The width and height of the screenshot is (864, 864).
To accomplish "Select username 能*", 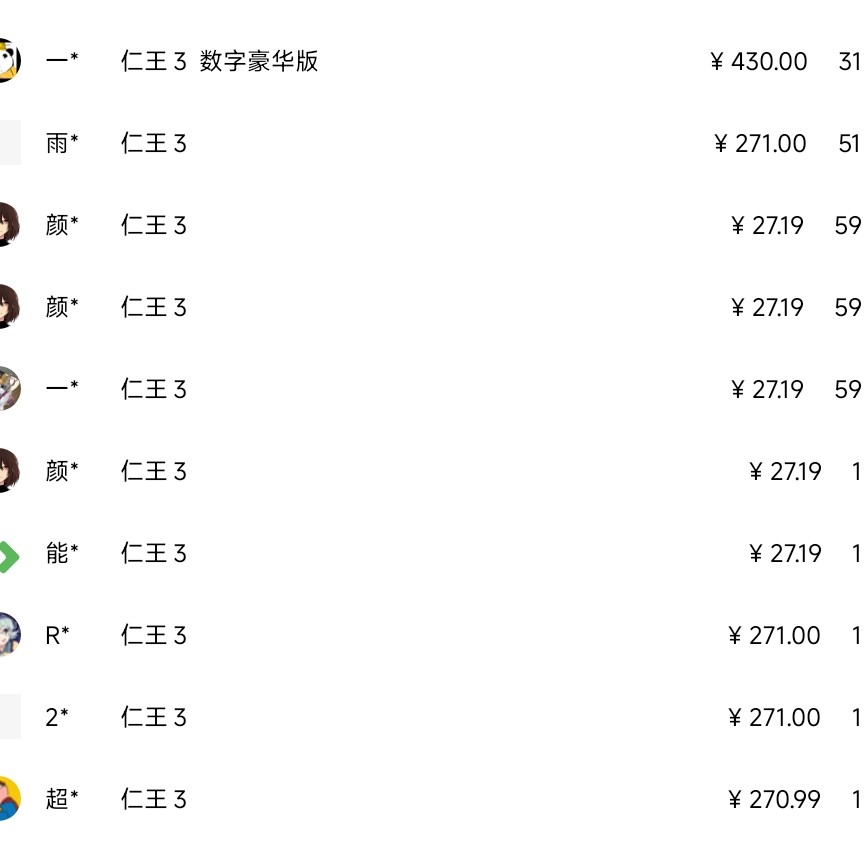I will tap(62, 554).
